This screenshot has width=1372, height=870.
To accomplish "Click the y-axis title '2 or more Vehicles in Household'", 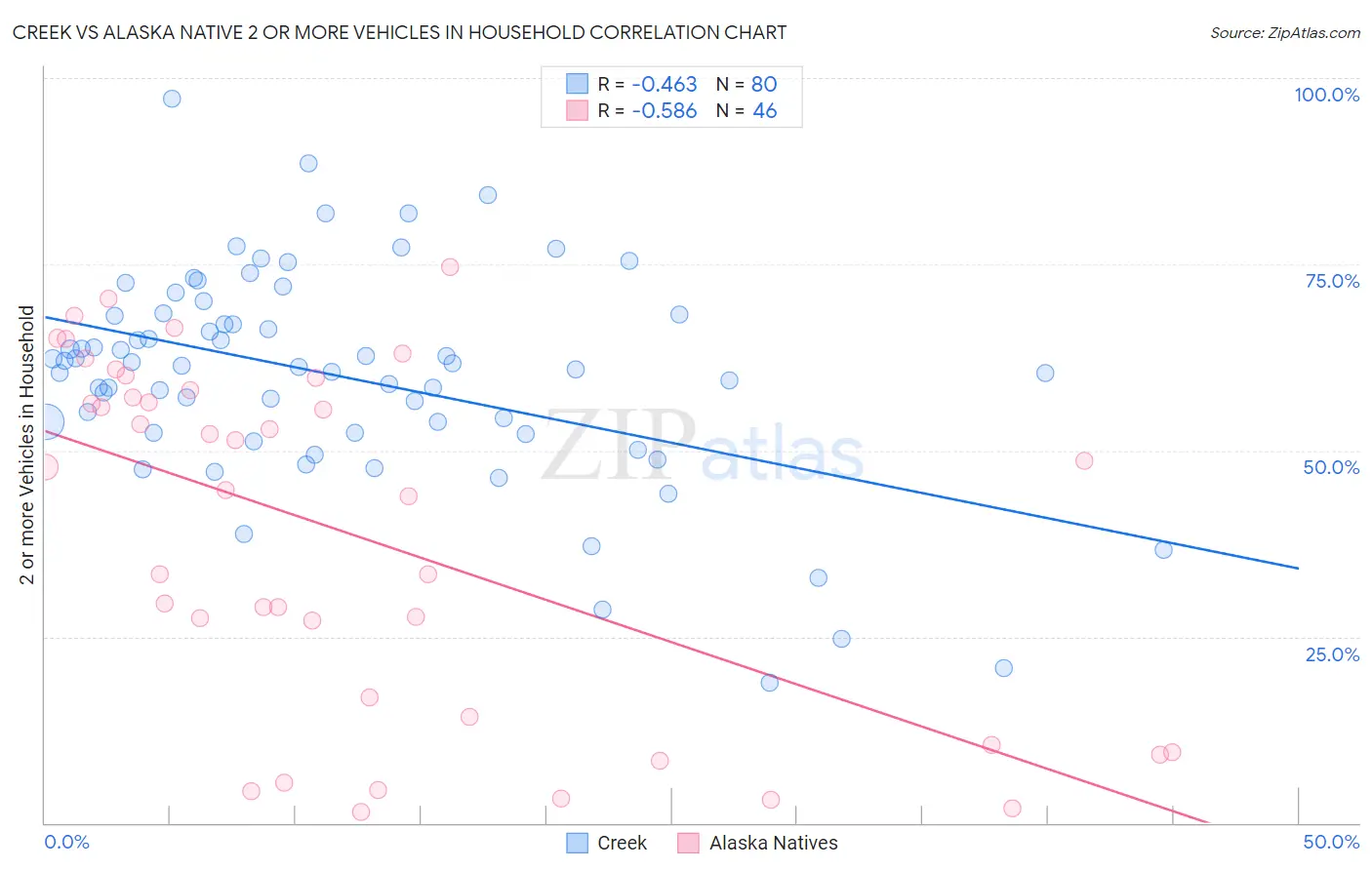I will click(26, 445).
